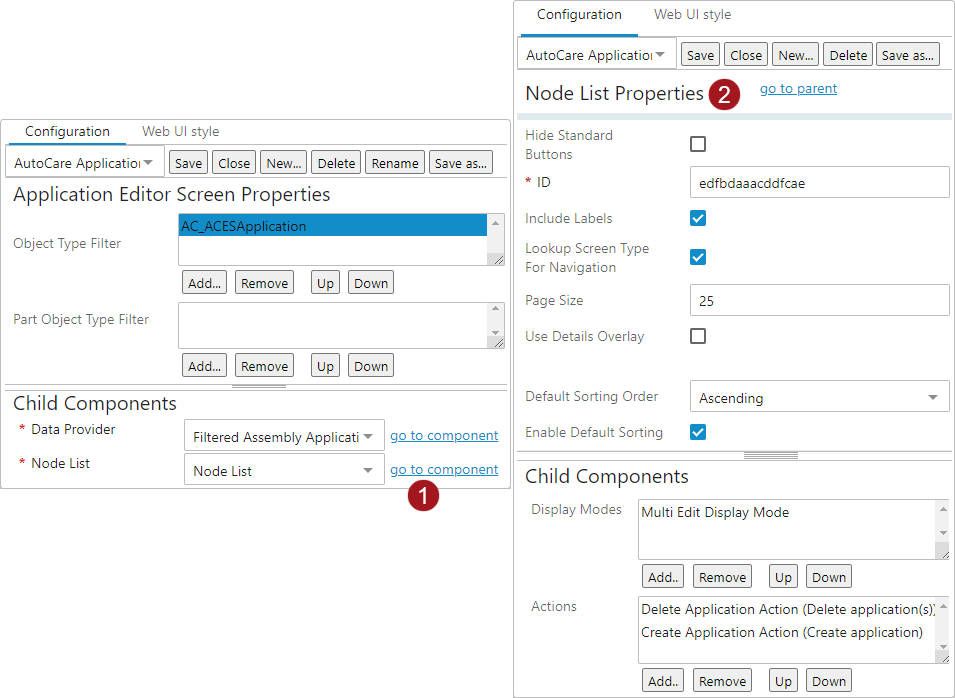Click scroll down arrow in Actions list
This screenshot has width=955, height=698.
click(943, 647)
